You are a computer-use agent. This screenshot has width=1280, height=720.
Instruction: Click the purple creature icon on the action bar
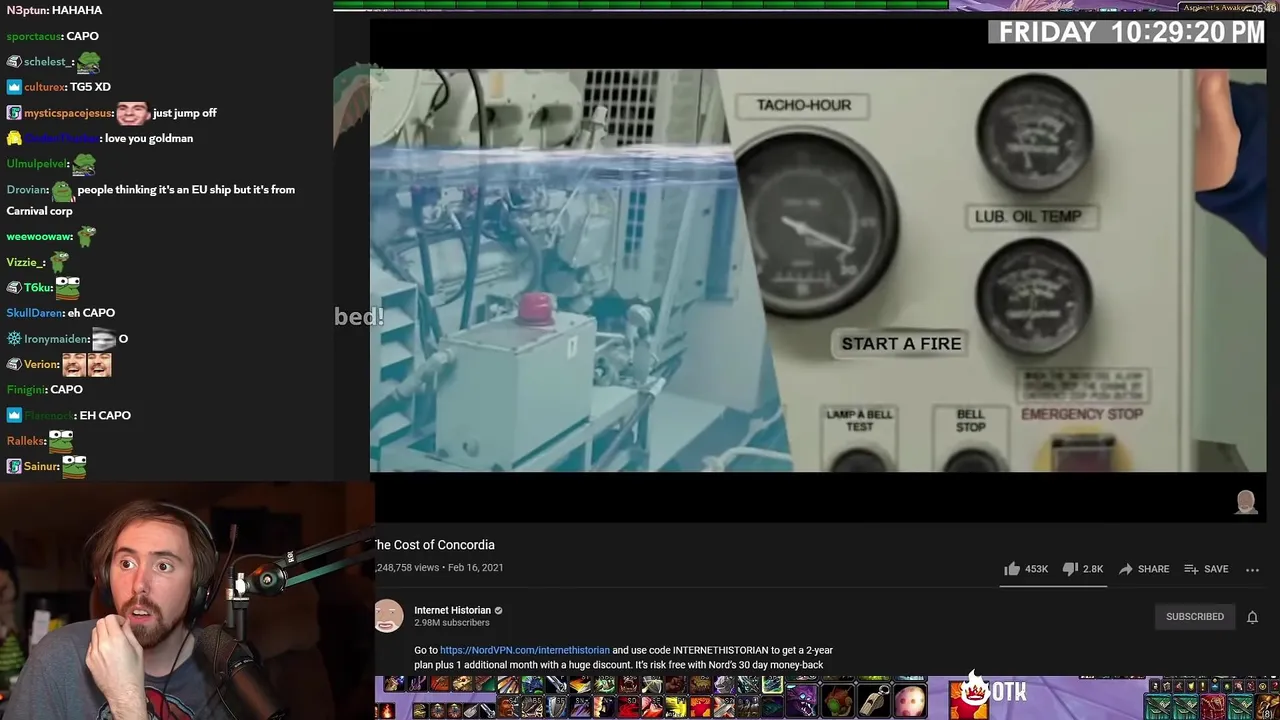(x=802, y=700)
